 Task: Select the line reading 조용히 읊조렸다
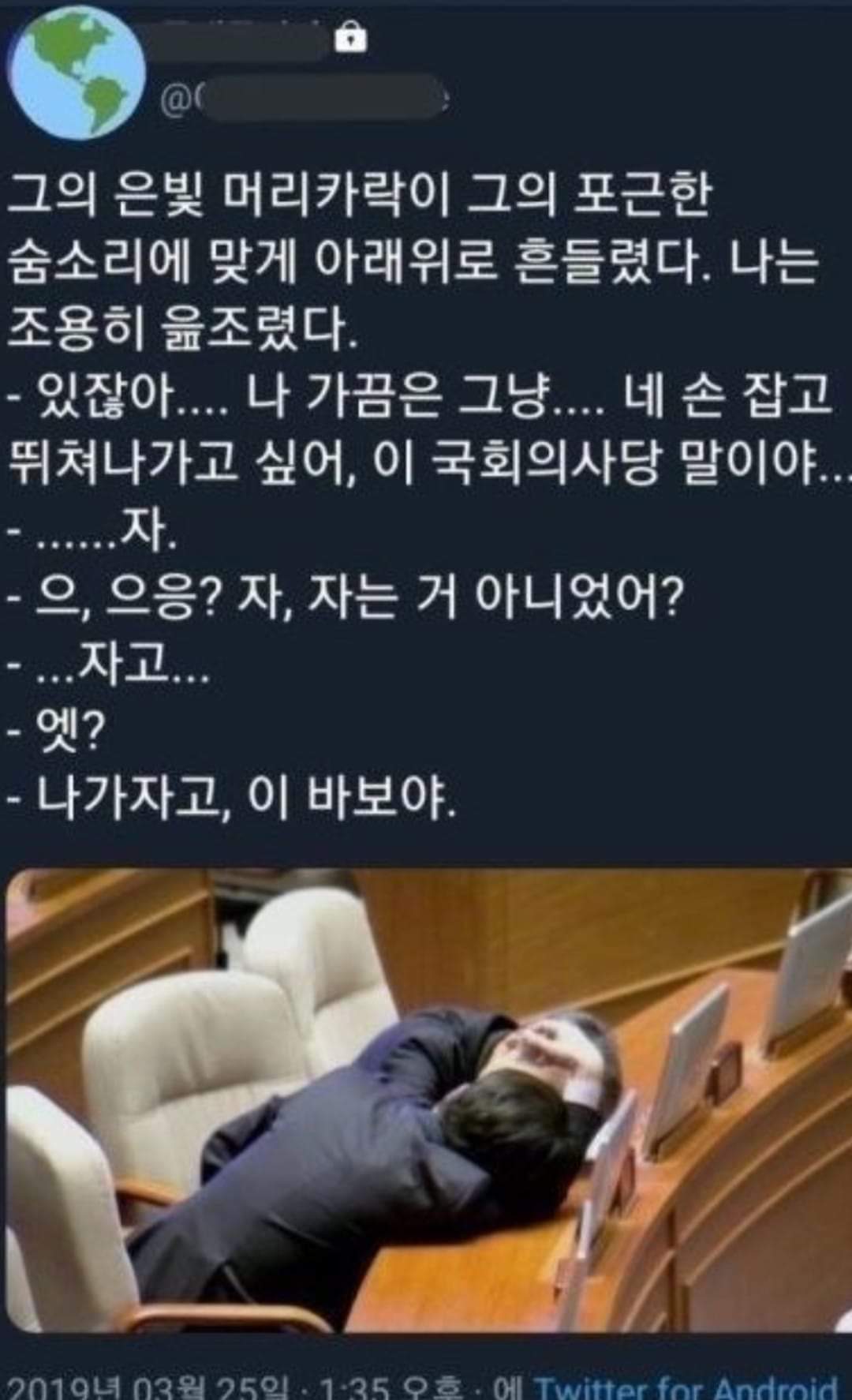pyautogui.click(x=182, y=328)
